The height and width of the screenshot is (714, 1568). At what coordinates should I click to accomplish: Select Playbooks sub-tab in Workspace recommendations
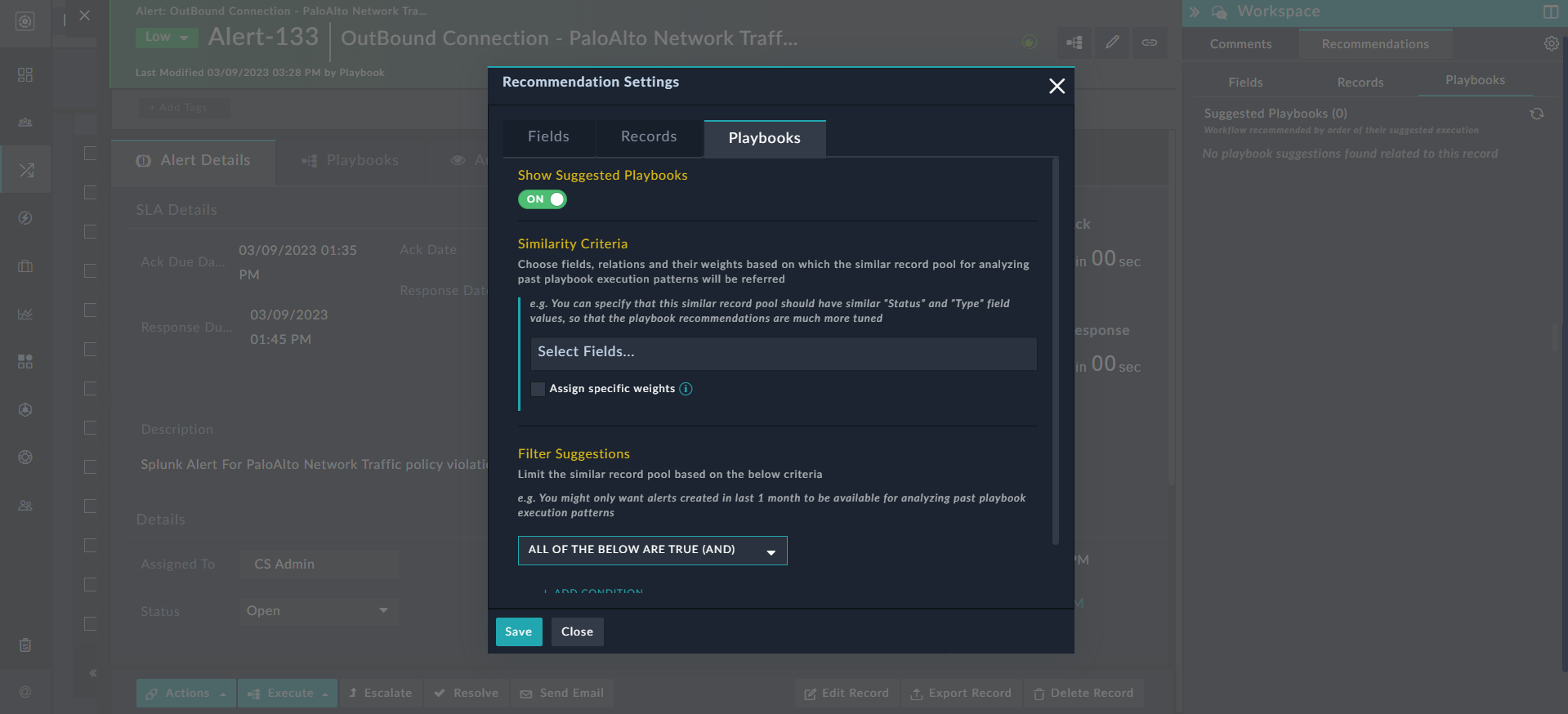[x=1475, y=80]
